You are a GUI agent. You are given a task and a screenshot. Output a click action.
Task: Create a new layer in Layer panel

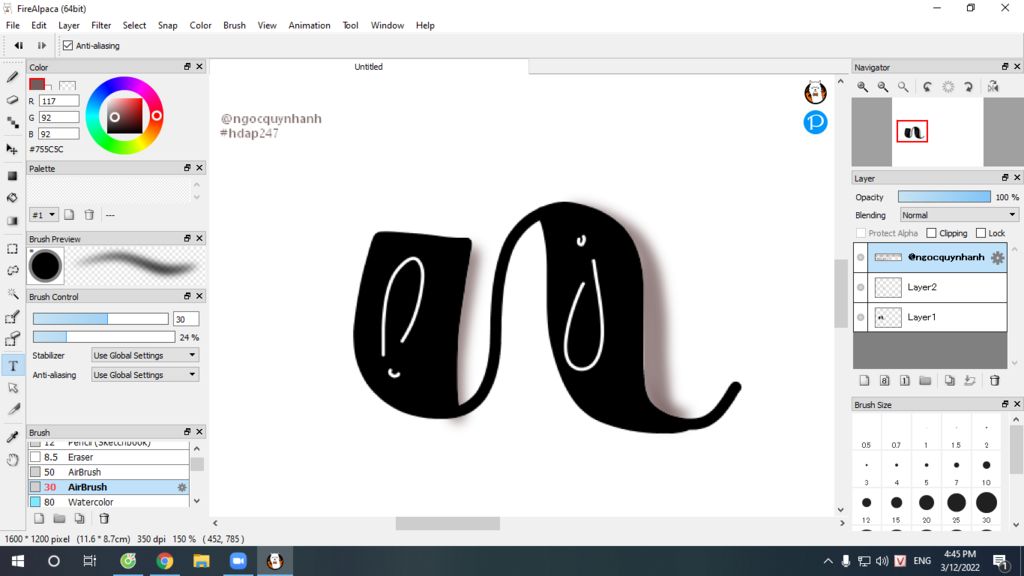pos(864,381)
